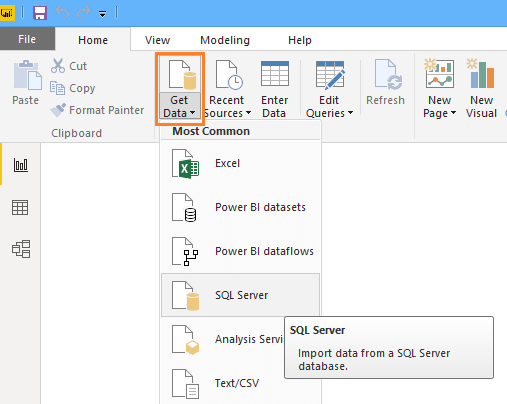Click the Undo arrow in the quick access toolbar

[x=62, y=13]
